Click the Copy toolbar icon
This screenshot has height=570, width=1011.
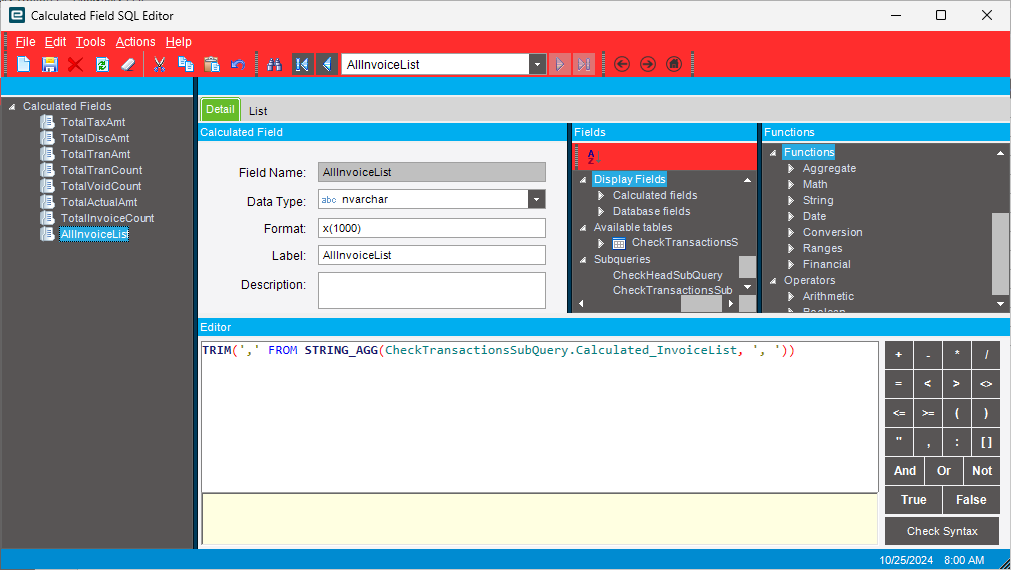coord(186,64)
